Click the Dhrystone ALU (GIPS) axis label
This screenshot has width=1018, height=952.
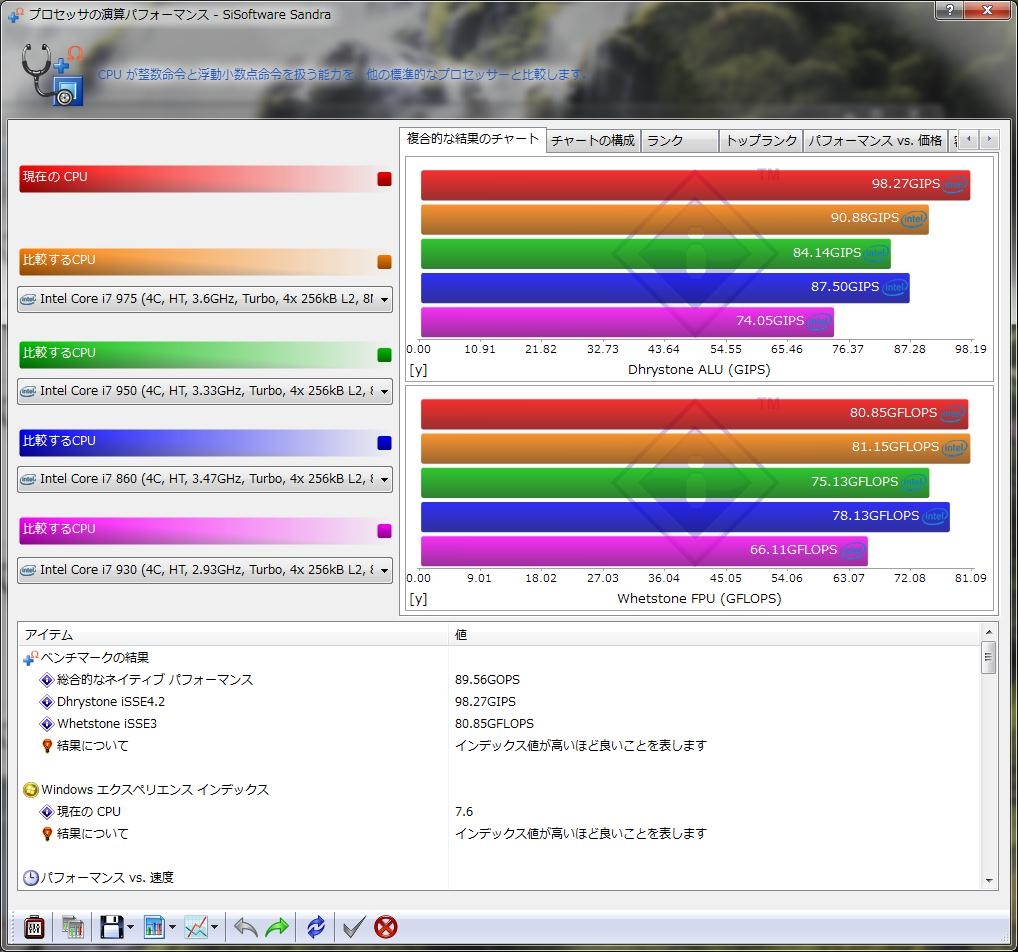(x=699, y=370)
